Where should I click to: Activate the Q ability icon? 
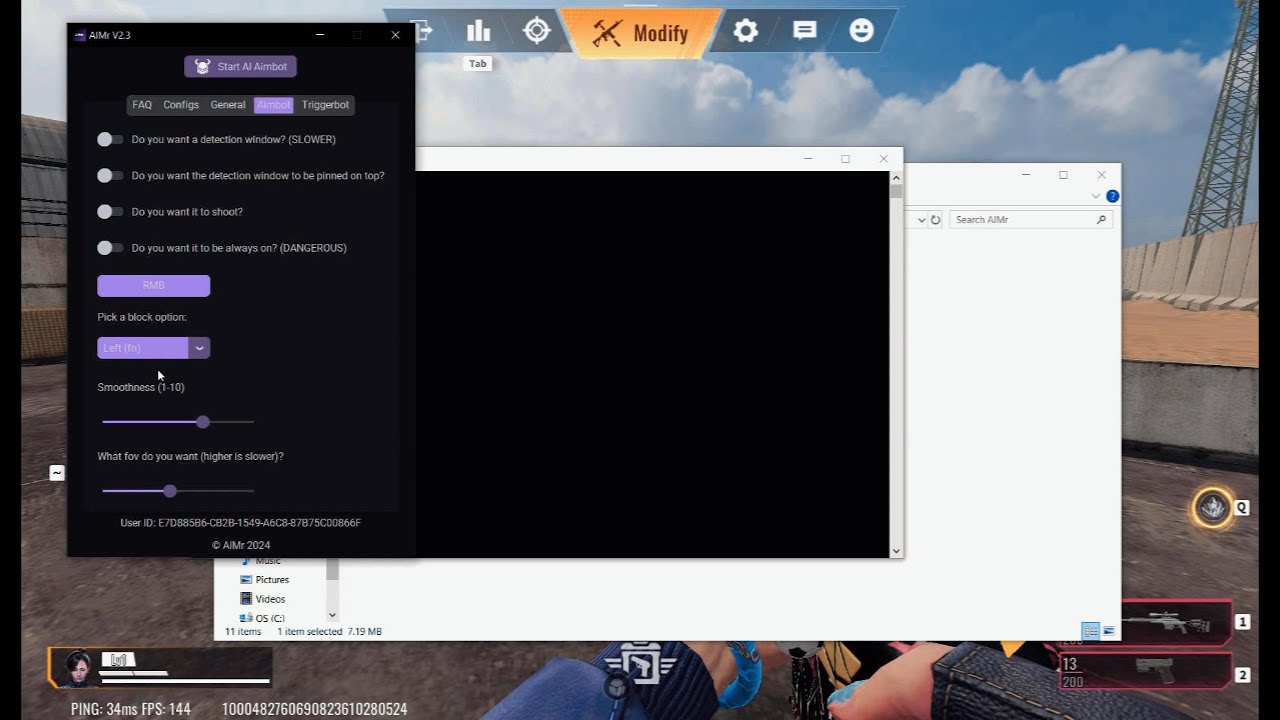tap(1213, 508)
